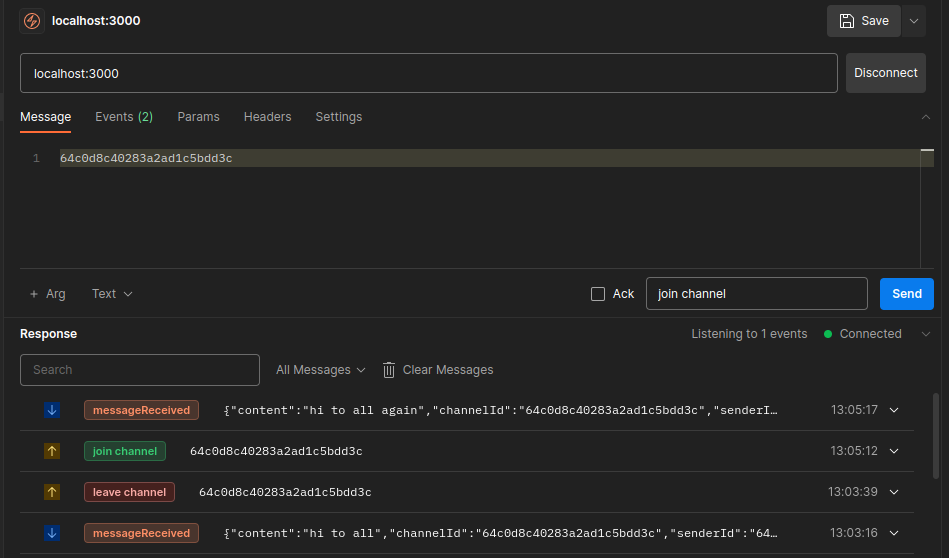Click the Response section heading
The height and width of the screenshot is (558, 949).
[x=48, y=334]
